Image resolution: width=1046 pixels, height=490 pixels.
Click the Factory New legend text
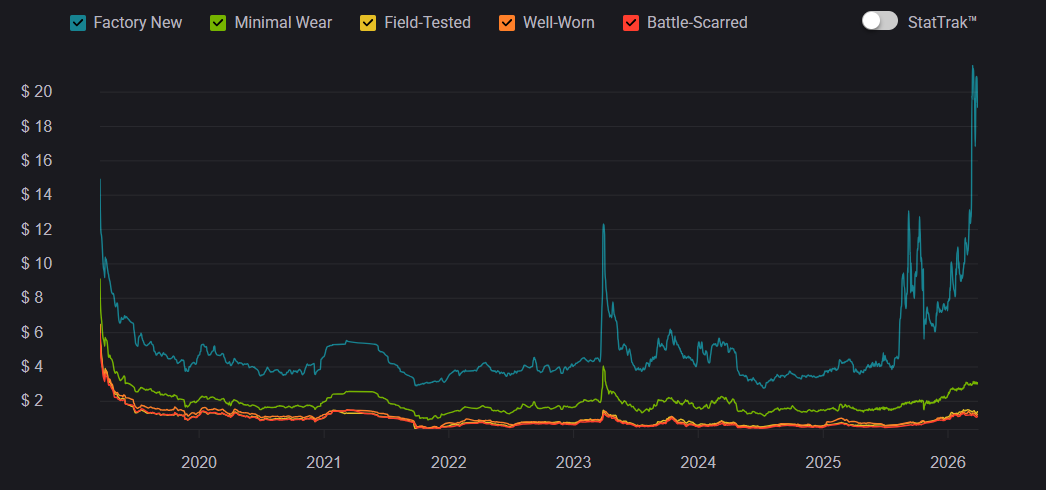(137, 22)
